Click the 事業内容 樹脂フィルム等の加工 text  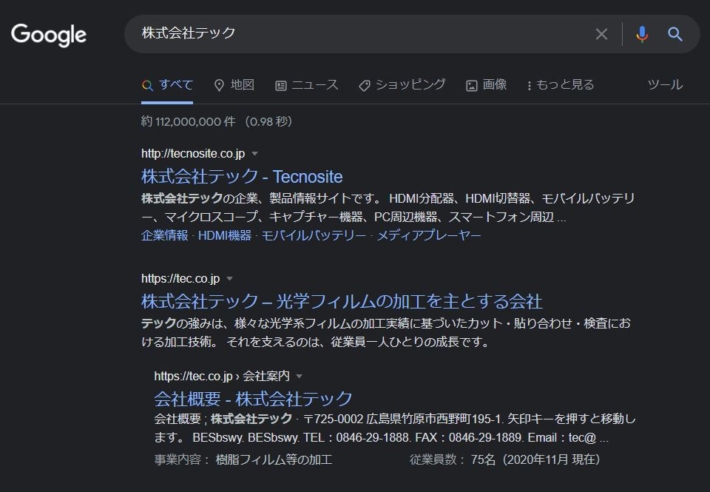click(243, 460)
